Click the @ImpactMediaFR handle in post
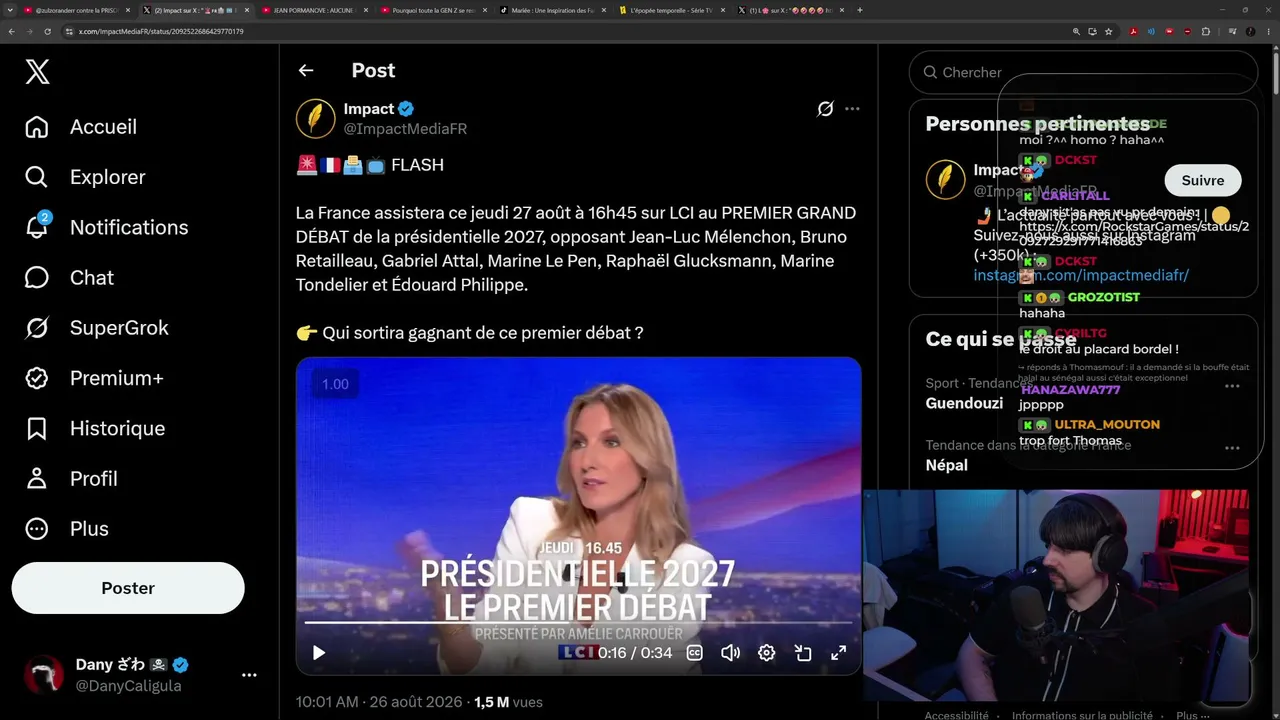The image size is (1280, 720). tap(405, 129)
